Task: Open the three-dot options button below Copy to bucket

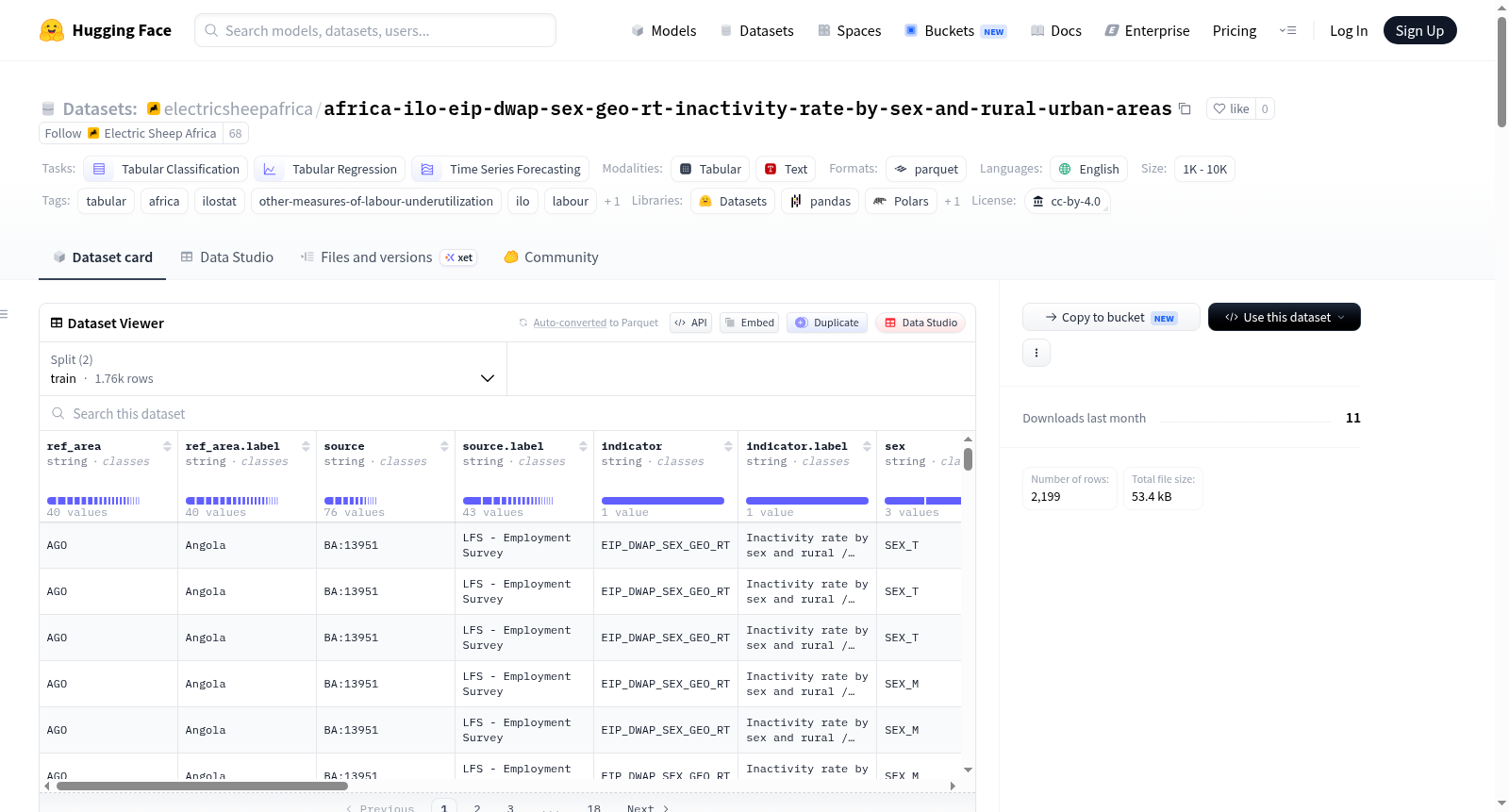Action: pyautogui.click(x=1036, y=353)
